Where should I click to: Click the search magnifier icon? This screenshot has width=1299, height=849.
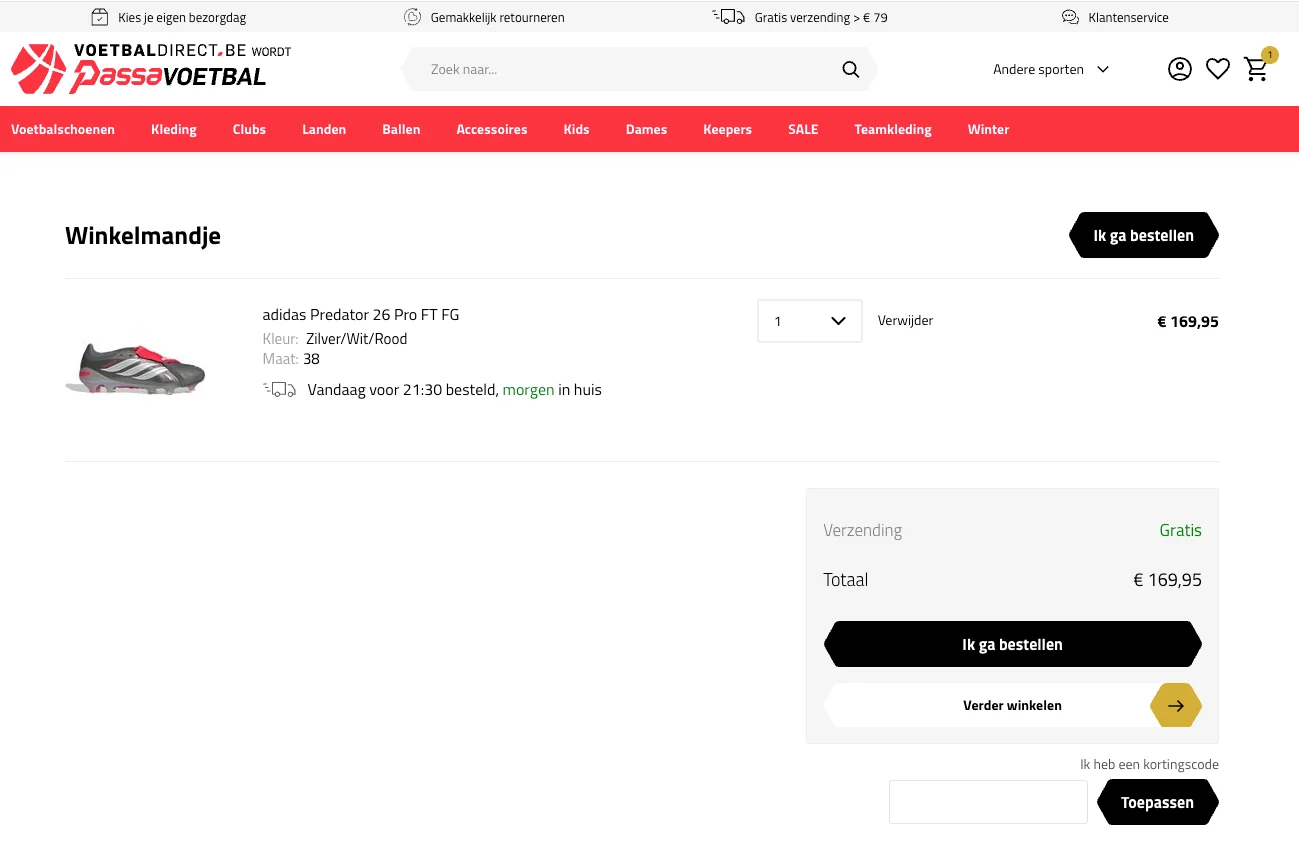click(850, 69)
